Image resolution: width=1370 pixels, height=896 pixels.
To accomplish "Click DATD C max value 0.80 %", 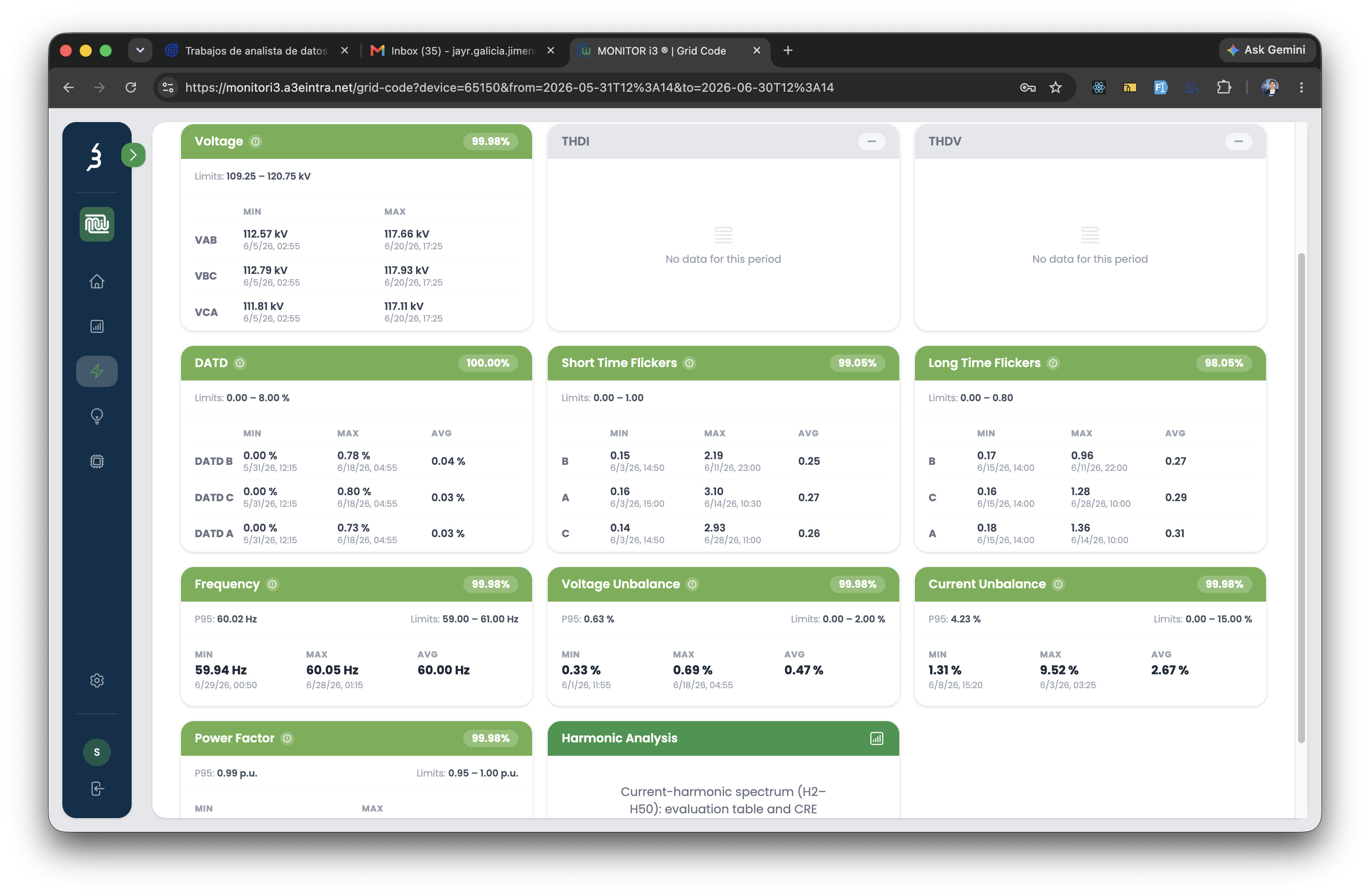I will (x=354, y=491).
